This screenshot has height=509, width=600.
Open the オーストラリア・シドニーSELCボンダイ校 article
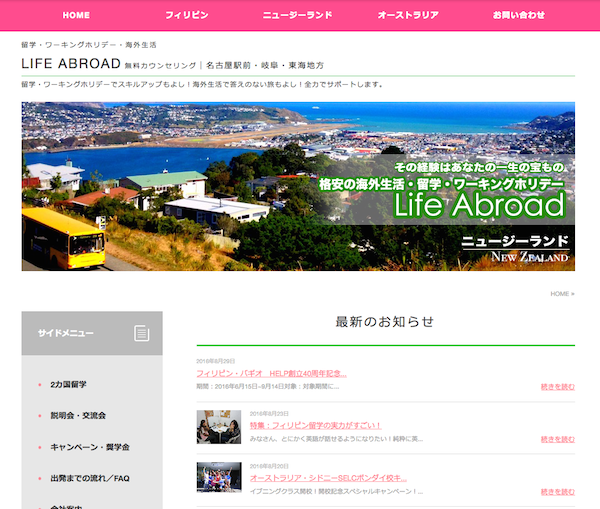(328, 478)
